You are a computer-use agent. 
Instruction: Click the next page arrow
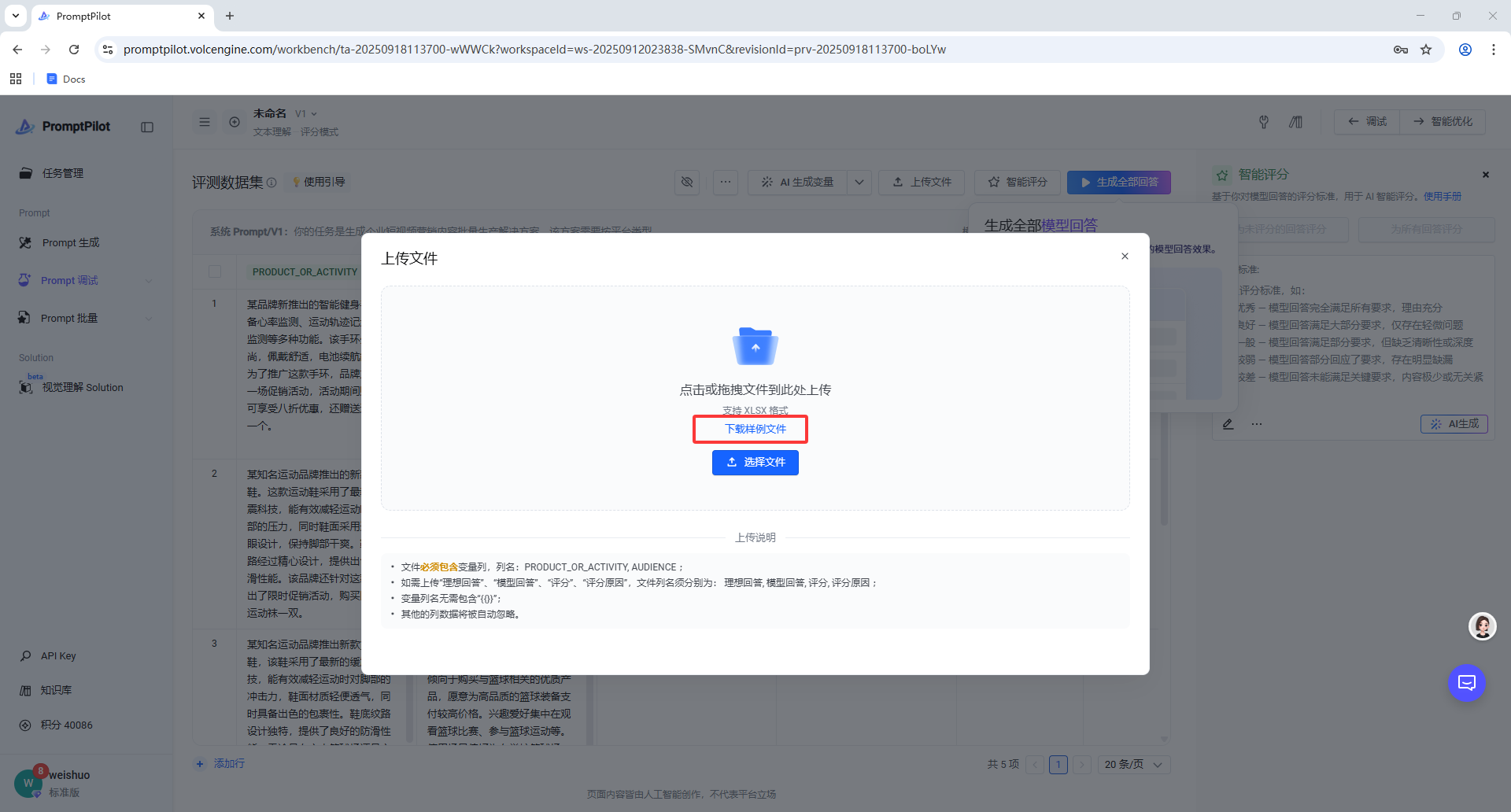pyautogui.click(x=1082, y=765)
